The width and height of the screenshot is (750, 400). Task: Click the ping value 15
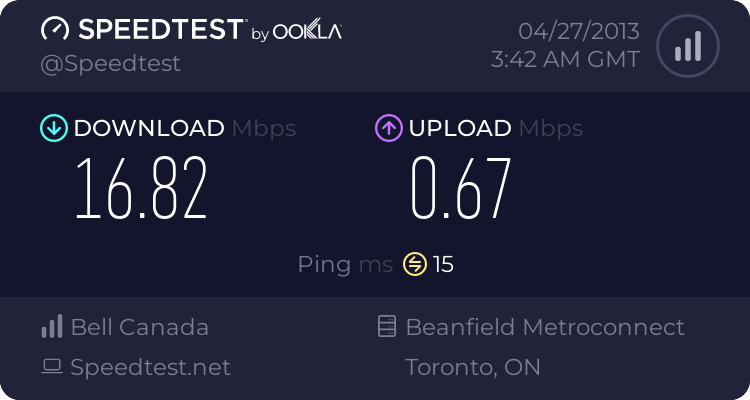click(443, 265)
